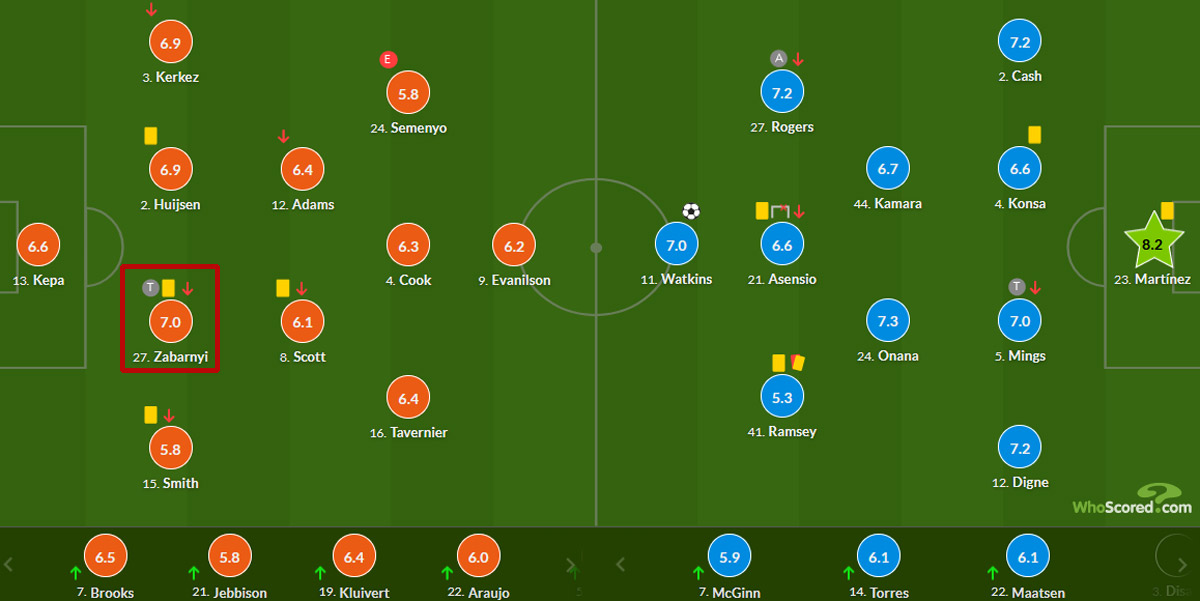This screenshot has height=601, width=1200.
Task: Click the goal ball icon above Watkins
Action: [x=691, y=211]
